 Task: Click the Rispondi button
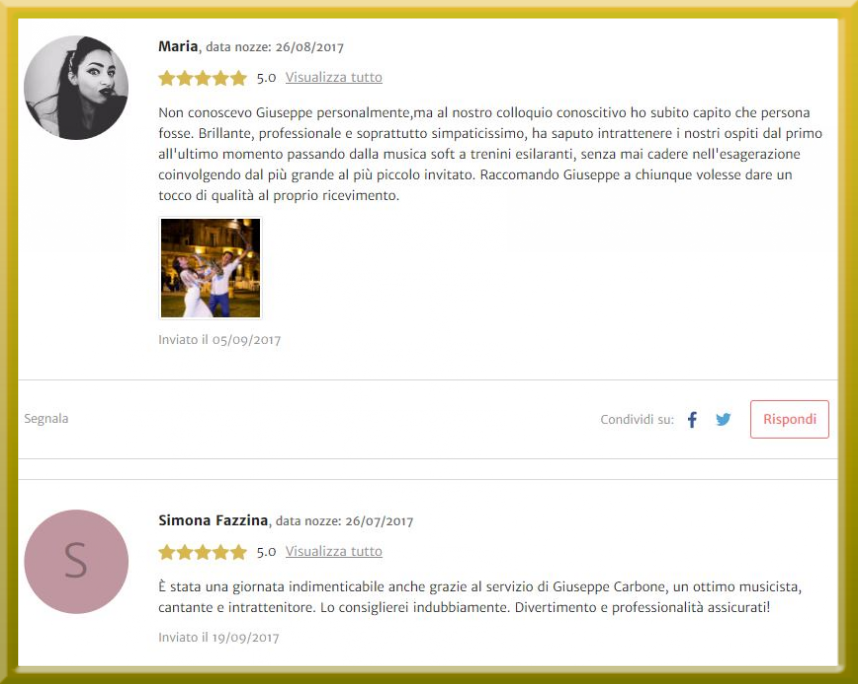pos(790,419)
